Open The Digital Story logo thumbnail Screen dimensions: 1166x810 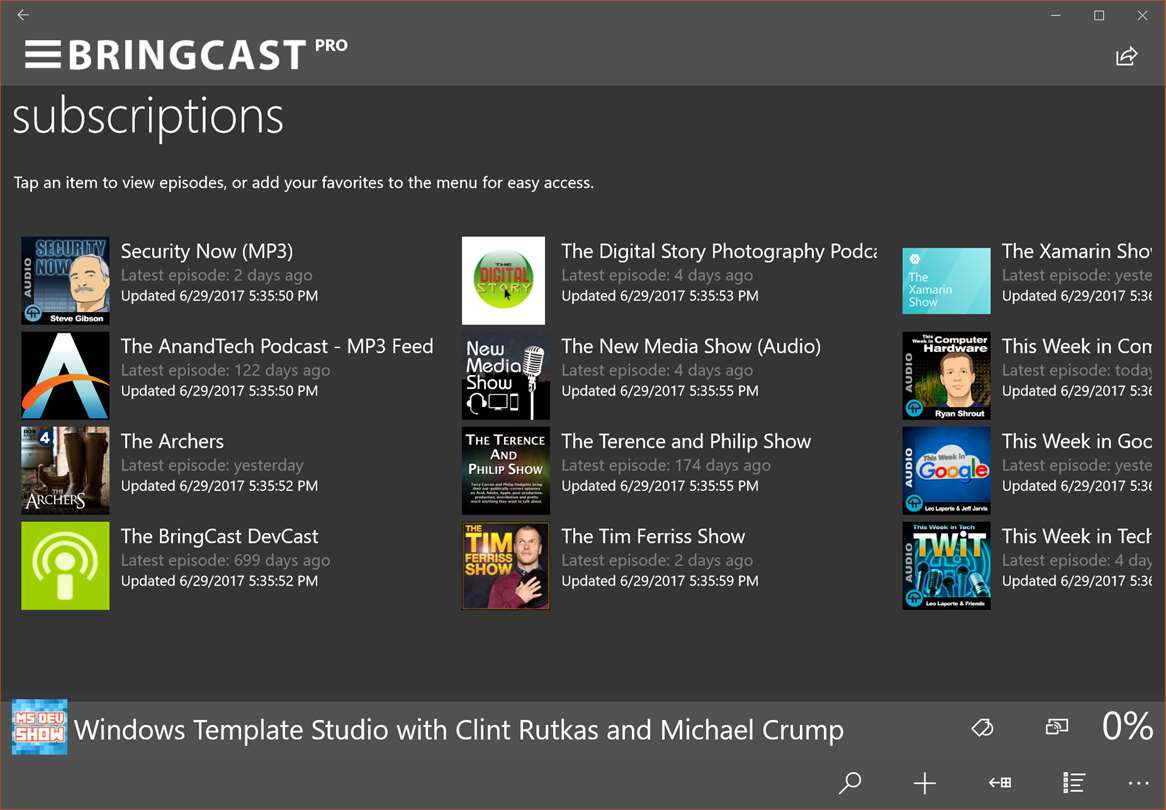pos(503,280)
